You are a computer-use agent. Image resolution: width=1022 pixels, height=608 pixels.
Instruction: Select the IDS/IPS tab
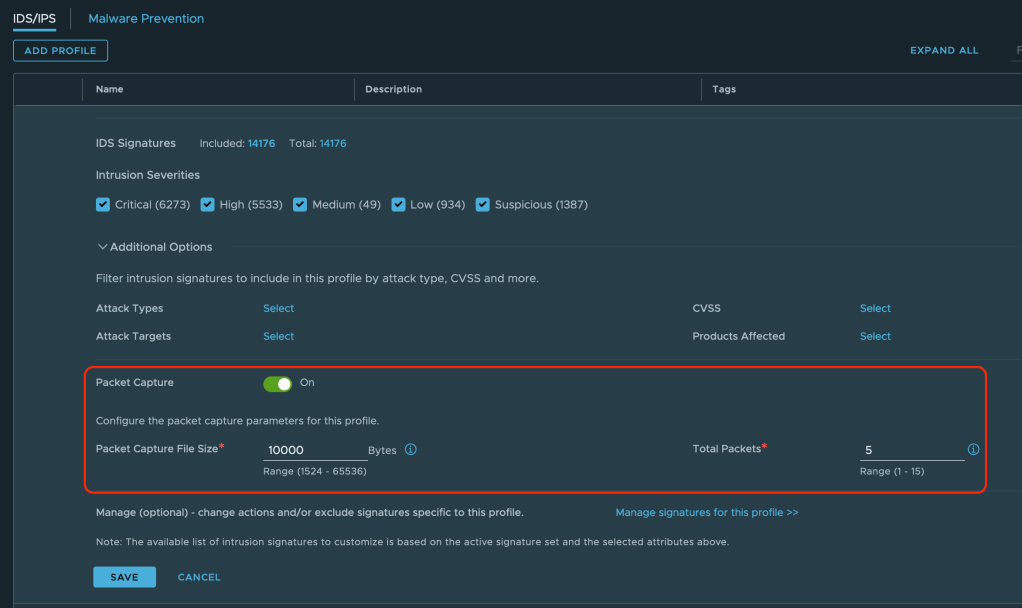(34, 19)
